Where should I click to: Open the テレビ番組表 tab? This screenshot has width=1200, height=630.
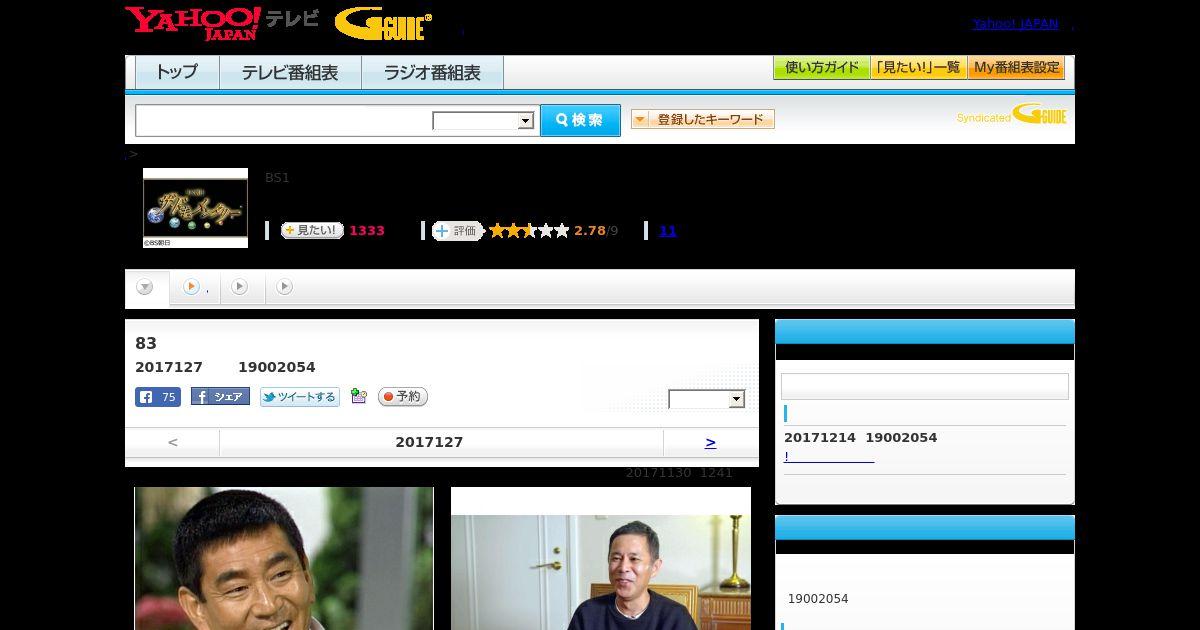[290, 73]
